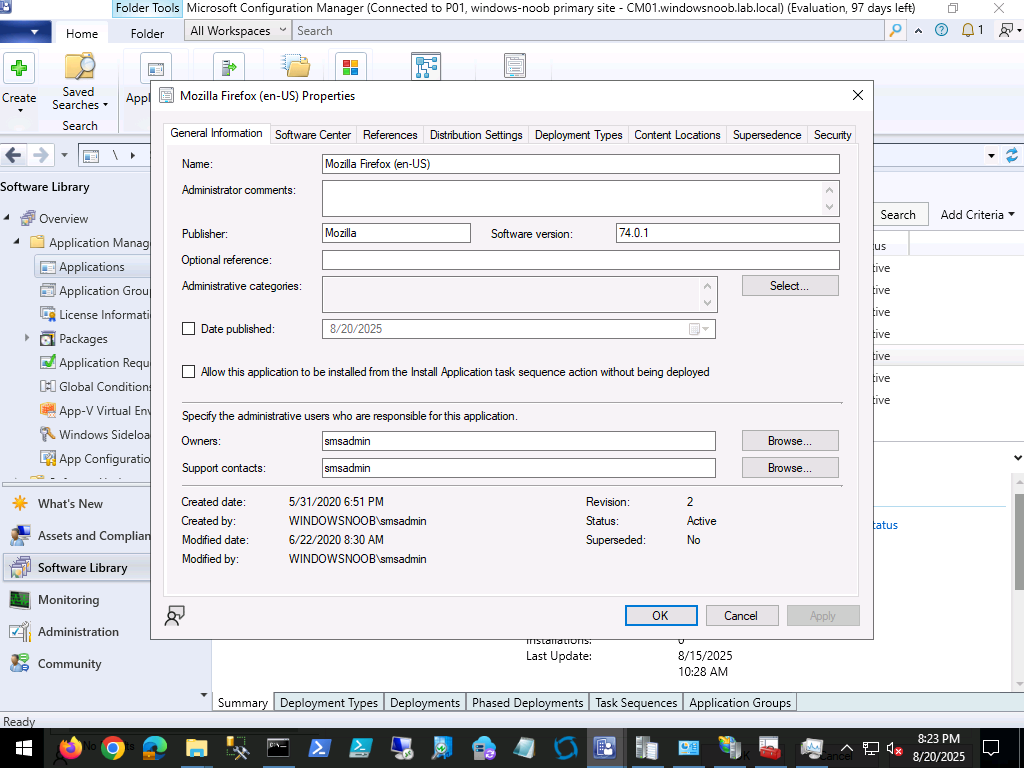Click the magnifier icon in the search bar

[895, 31]
